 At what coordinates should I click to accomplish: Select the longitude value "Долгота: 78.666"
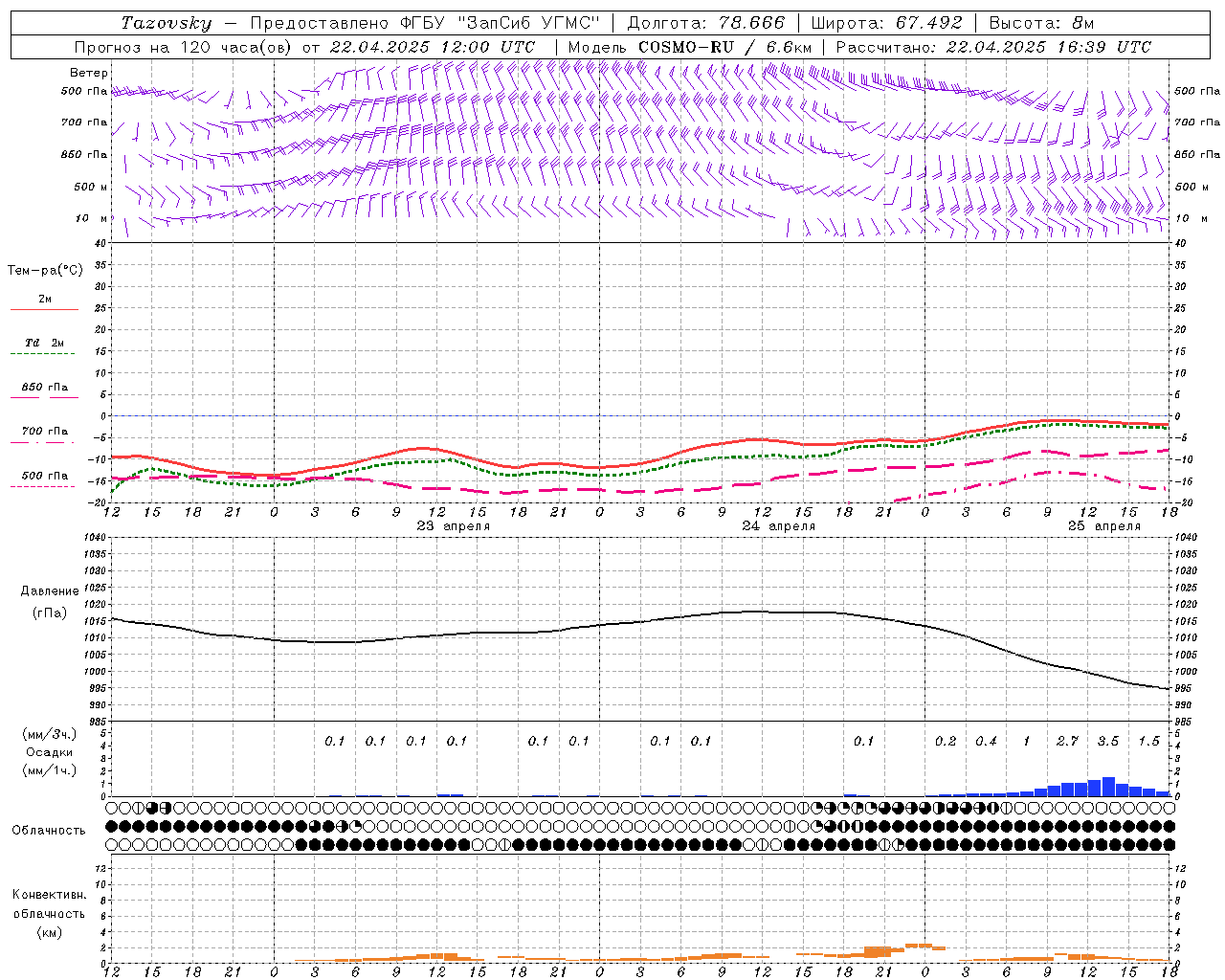tap(705, 23)
